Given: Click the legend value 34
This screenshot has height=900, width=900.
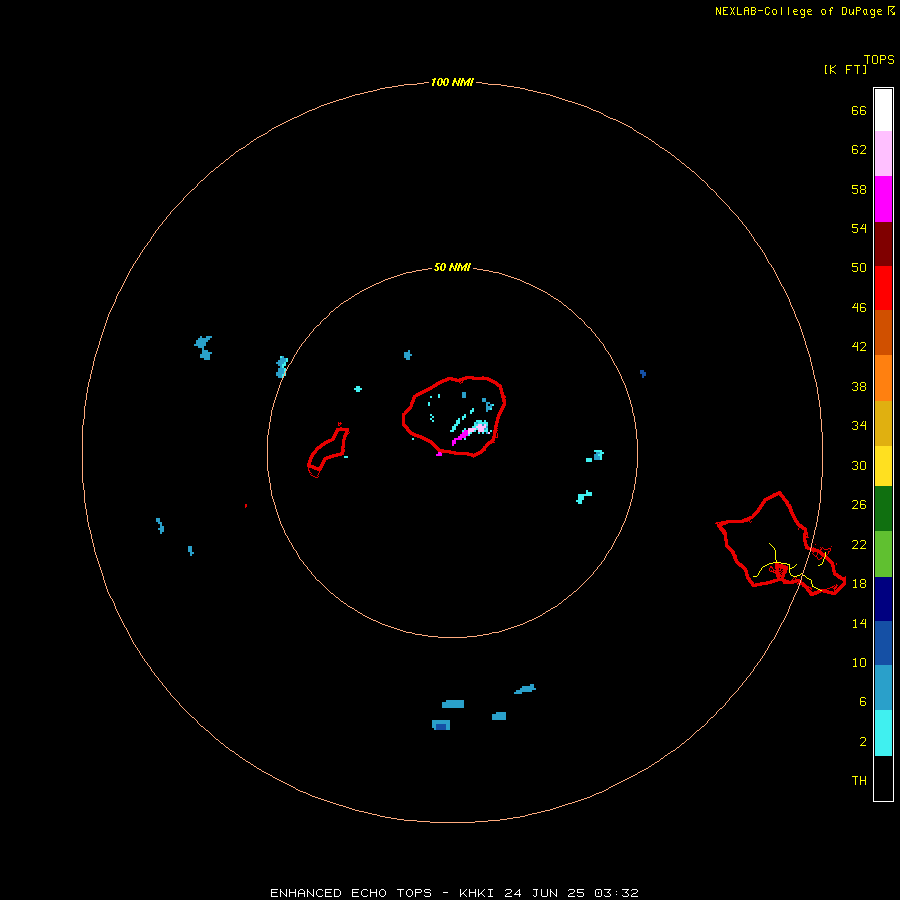Looking at the screenshot, I should tap(859, 425).
